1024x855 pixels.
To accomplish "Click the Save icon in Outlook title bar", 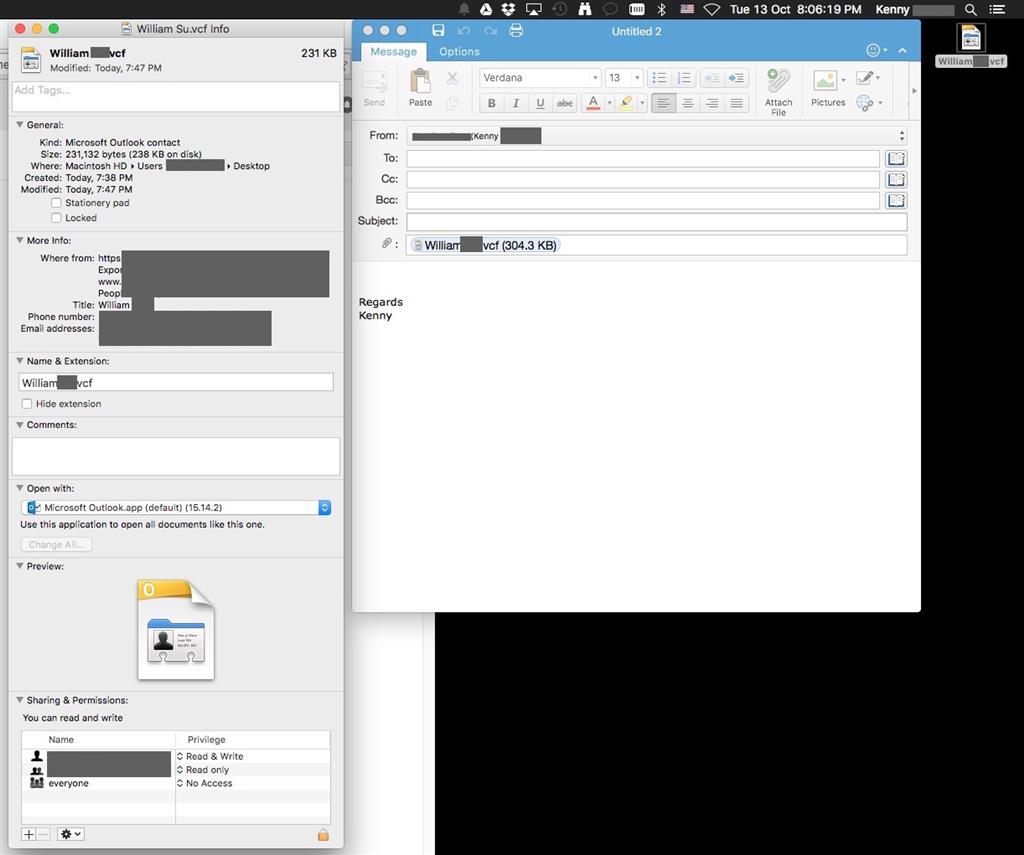I will [x=438, y=31].
